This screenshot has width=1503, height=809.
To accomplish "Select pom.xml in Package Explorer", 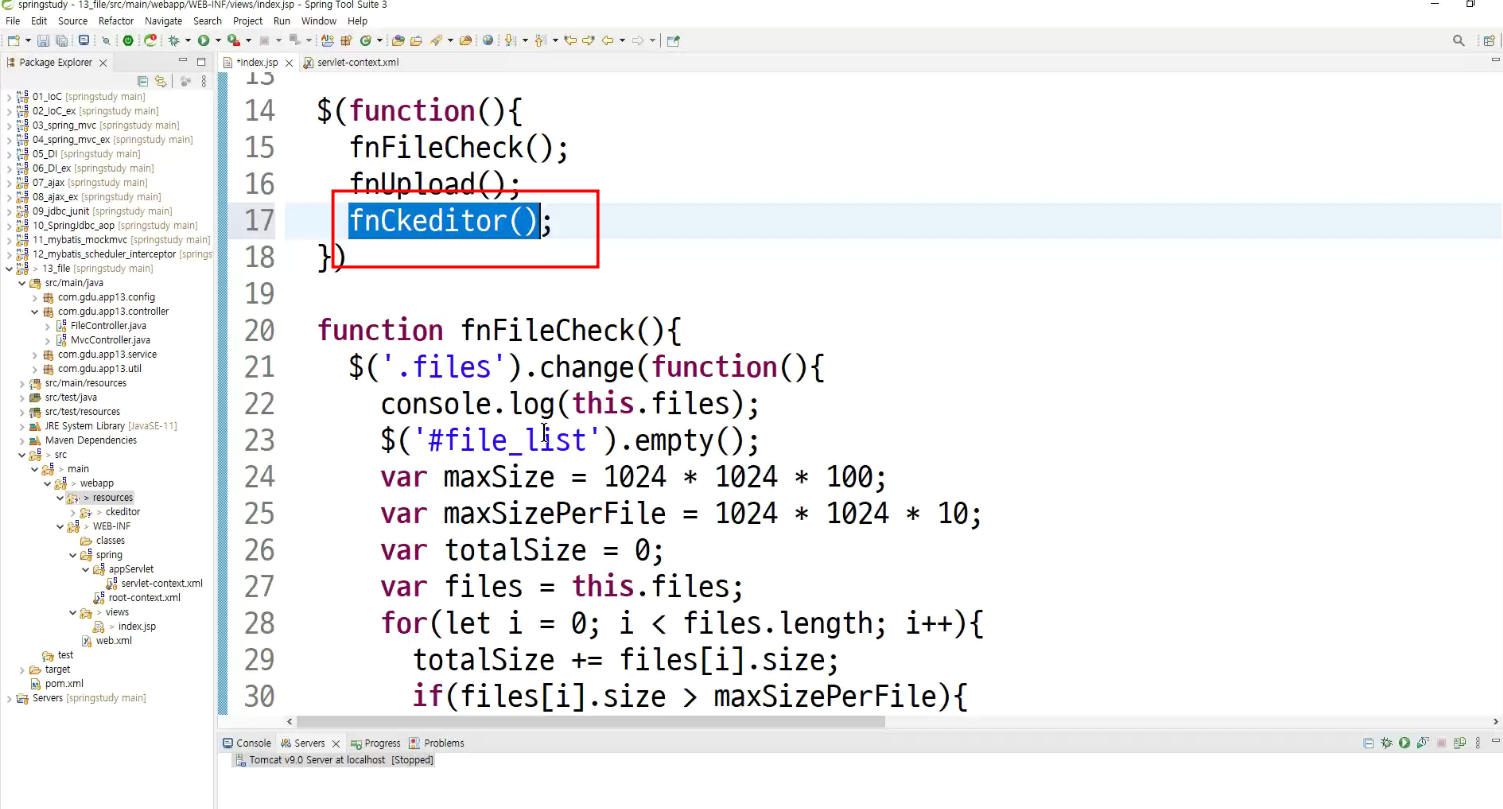I will [x=64, y=684].
